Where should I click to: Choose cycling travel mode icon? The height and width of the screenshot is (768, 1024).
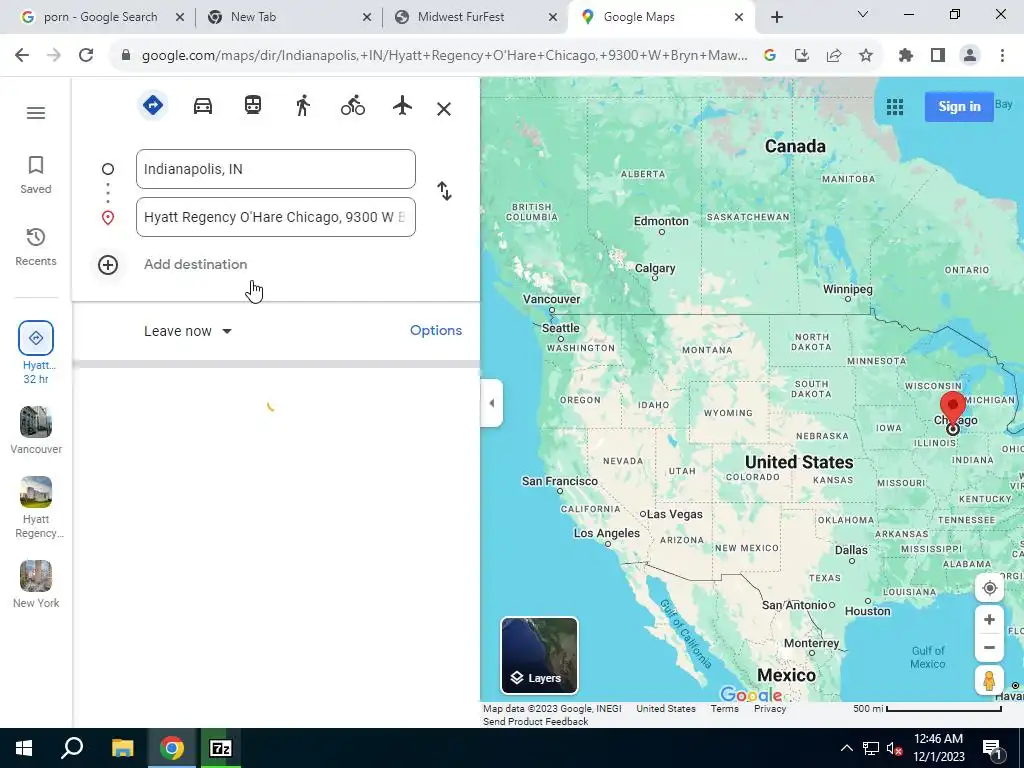[x=353, y=105]
